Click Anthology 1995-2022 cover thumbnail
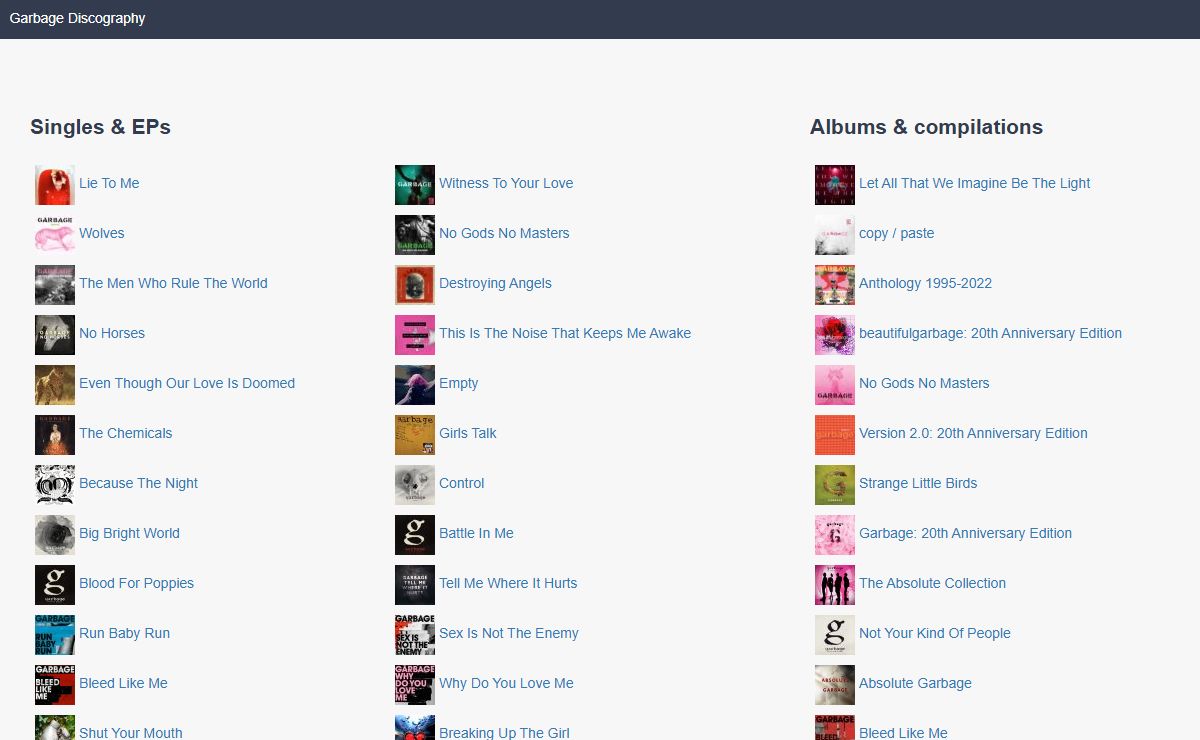Image resolution: width=1200 pixels, height=740 pixels. 835,285
